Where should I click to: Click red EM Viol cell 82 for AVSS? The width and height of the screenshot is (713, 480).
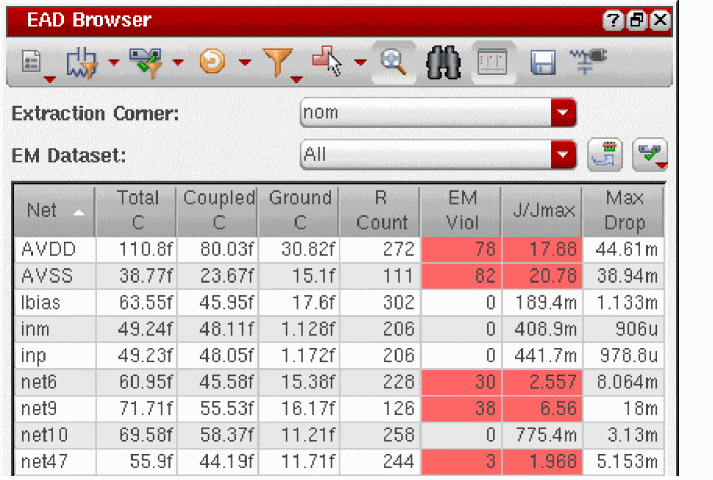pyautogui.click(x=461, y=276)
